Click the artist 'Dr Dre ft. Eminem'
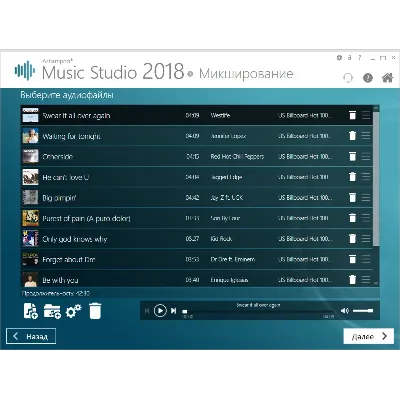This screenshot has height=400, width=400. click(x=233, y=259)
